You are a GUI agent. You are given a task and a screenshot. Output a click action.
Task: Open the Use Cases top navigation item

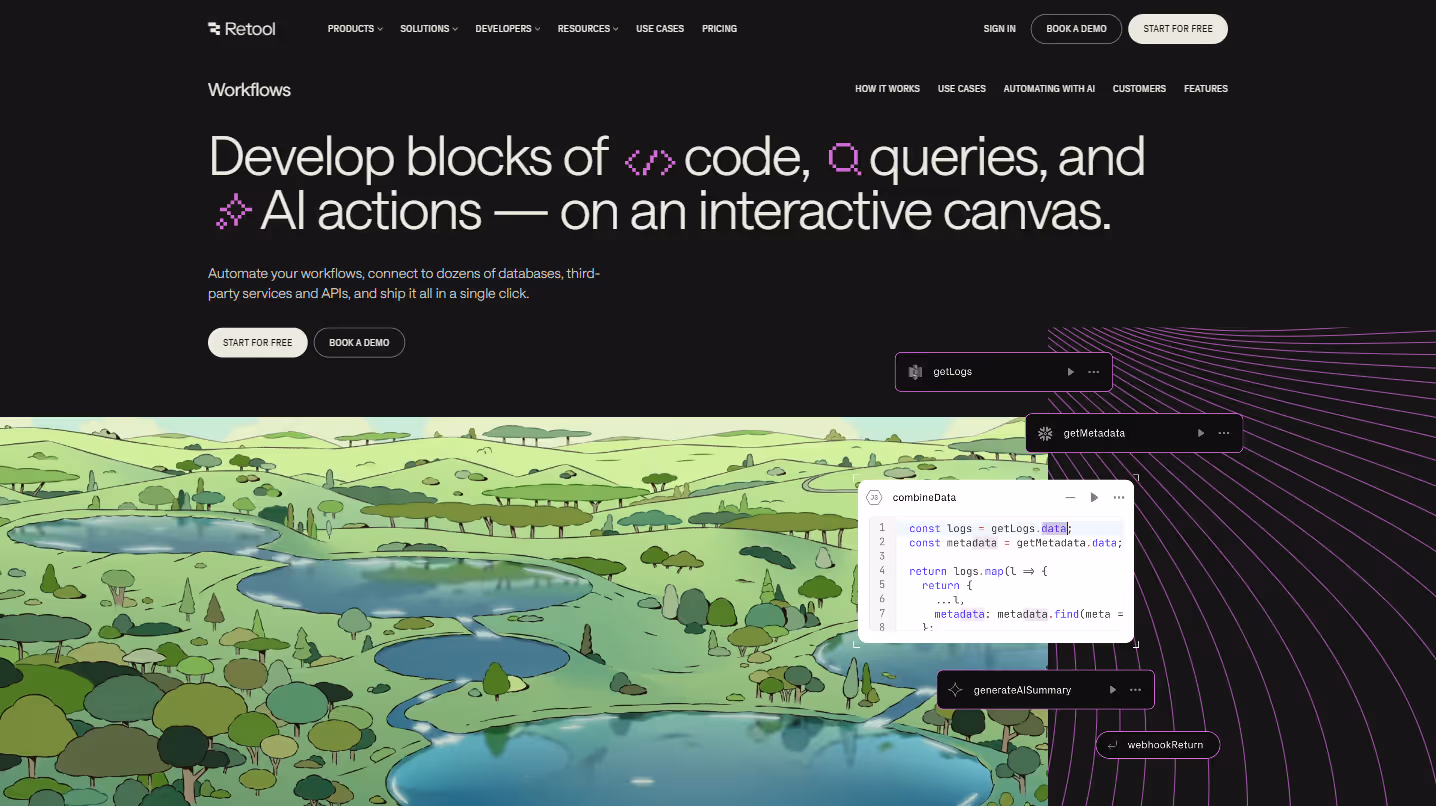click(x=660, y=29)
